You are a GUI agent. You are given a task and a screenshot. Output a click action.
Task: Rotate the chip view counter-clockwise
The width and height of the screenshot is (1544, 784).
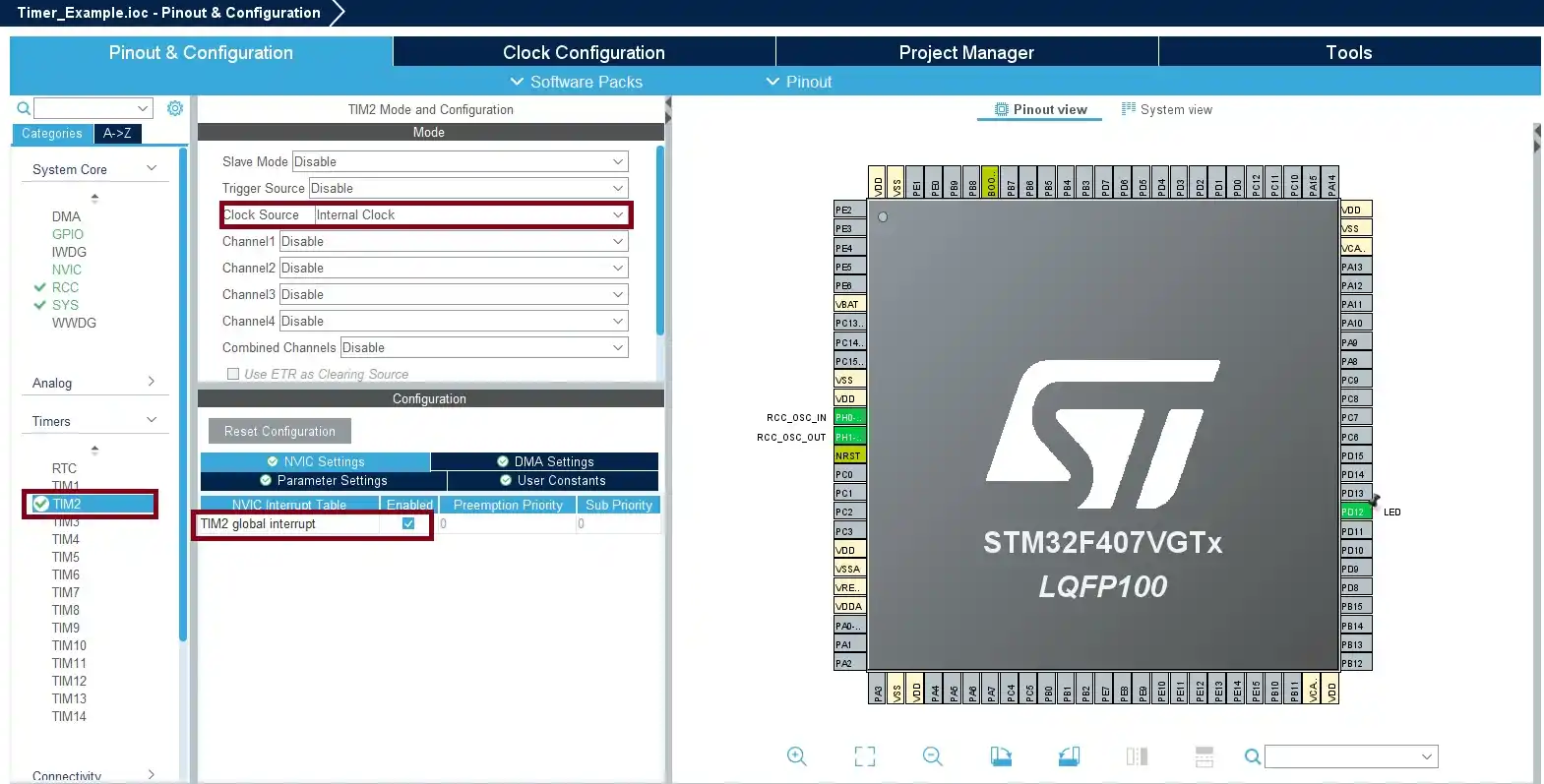click(x=1069, y=756)
